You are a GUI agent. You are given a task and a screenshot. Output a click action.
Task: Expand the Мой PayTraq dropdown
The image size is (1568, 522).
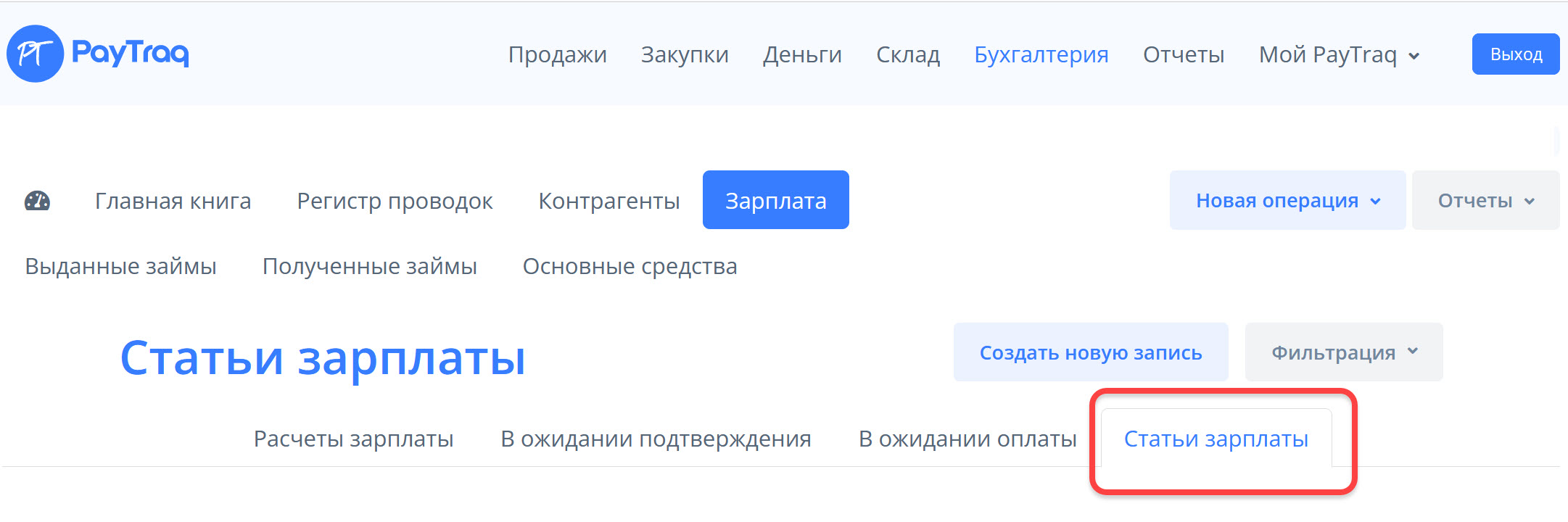coord(1339,54)
